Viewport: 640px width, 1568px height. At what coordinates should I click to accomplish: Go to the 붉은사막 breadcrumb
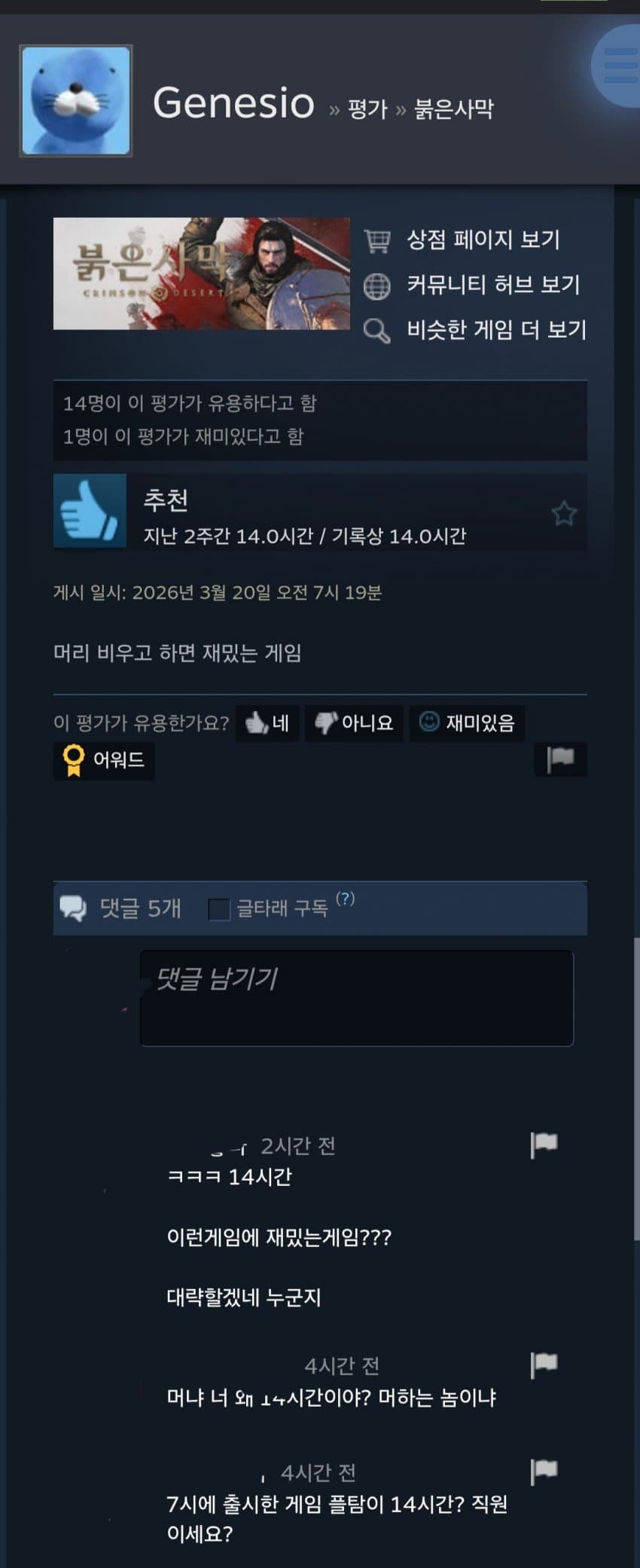point(454,109)
